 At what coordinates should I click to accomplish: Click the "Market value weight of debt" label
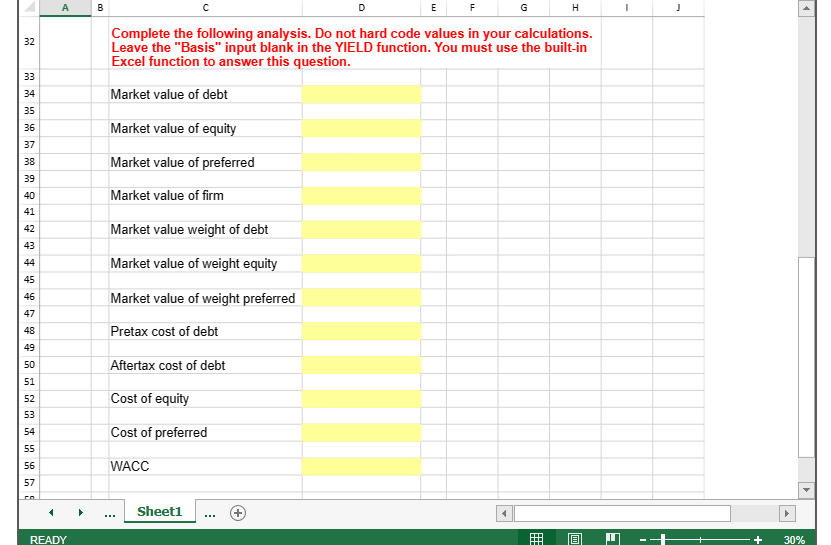(189, 230)
